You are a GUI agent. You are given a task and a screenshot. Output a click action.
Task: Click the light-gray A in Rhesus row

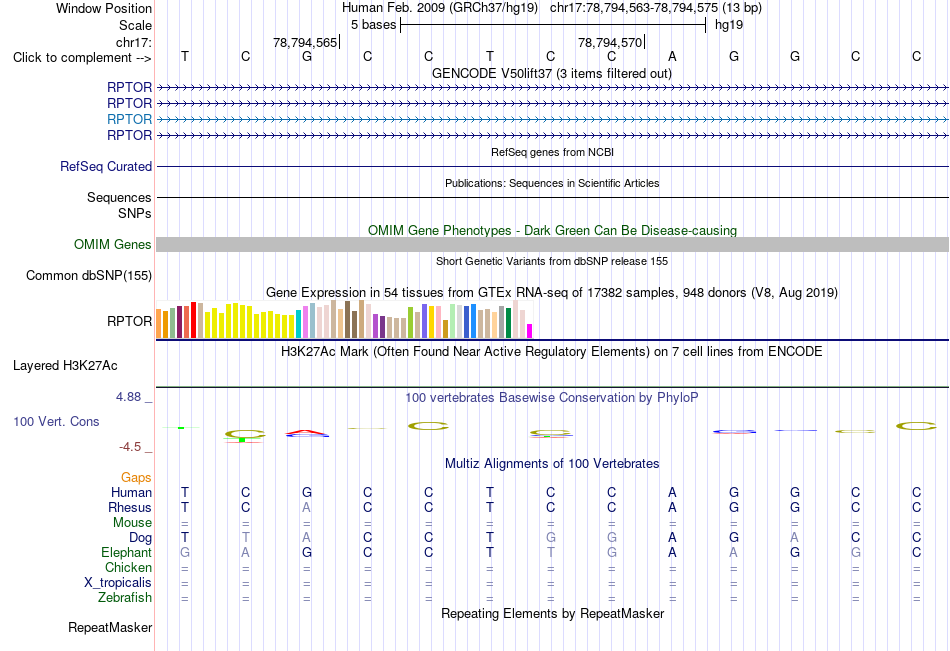(307, 507)
